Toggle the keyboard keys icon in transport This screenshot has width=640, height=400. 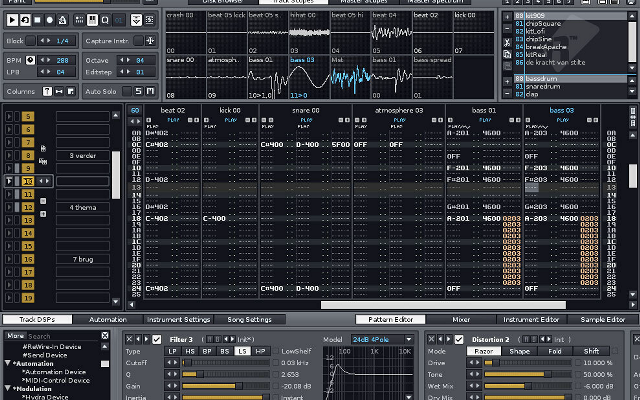tap(92, 20)
